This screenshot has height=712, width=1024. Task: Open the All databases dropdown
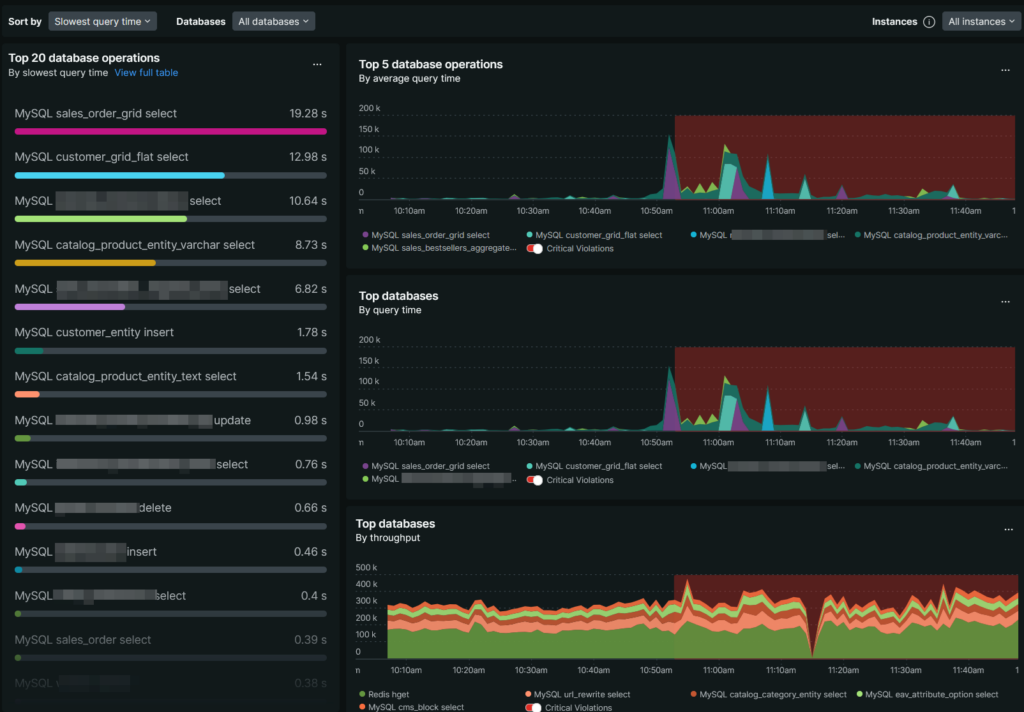[x=273, y=21]
